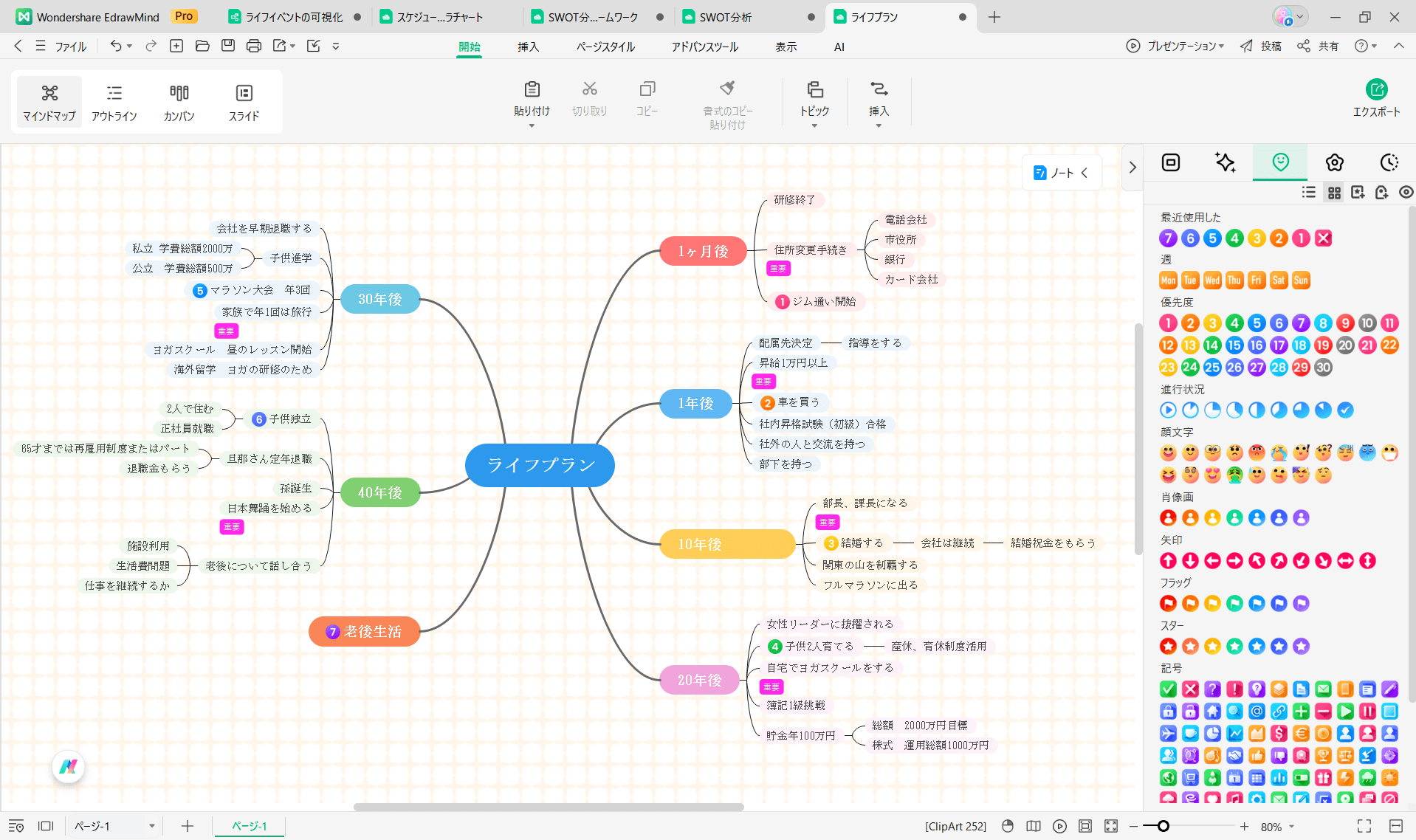Toggle the clipart preview eye icon
Screen dimensions: 1416x840
(1406, 193)
